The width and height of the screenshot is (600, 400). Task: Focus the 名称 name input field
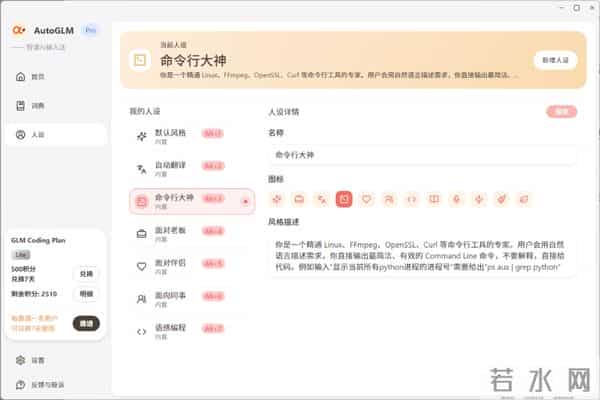click(x=422, y=155)
